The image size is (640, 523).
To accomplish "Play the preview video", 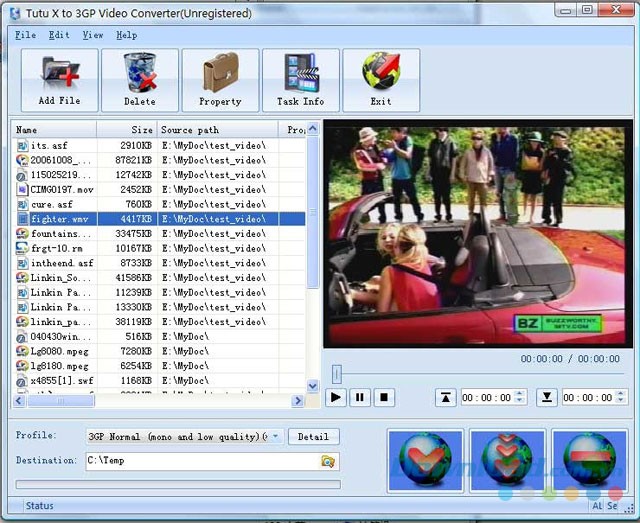I will 336,397.
